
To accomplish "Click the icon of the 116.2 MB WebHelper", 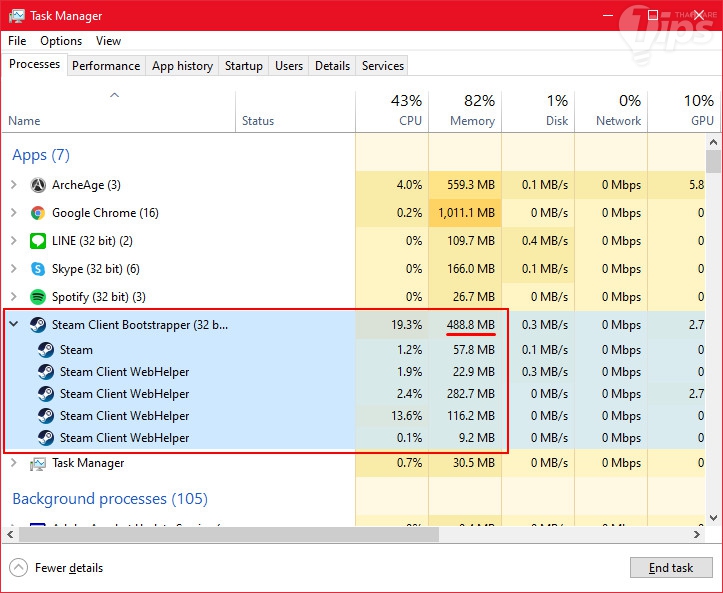I will click(46, 416).
